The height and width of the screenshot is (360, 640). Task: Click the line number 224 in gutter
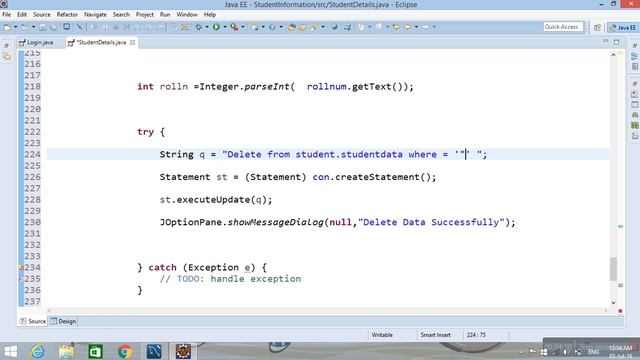coord(32,154)
